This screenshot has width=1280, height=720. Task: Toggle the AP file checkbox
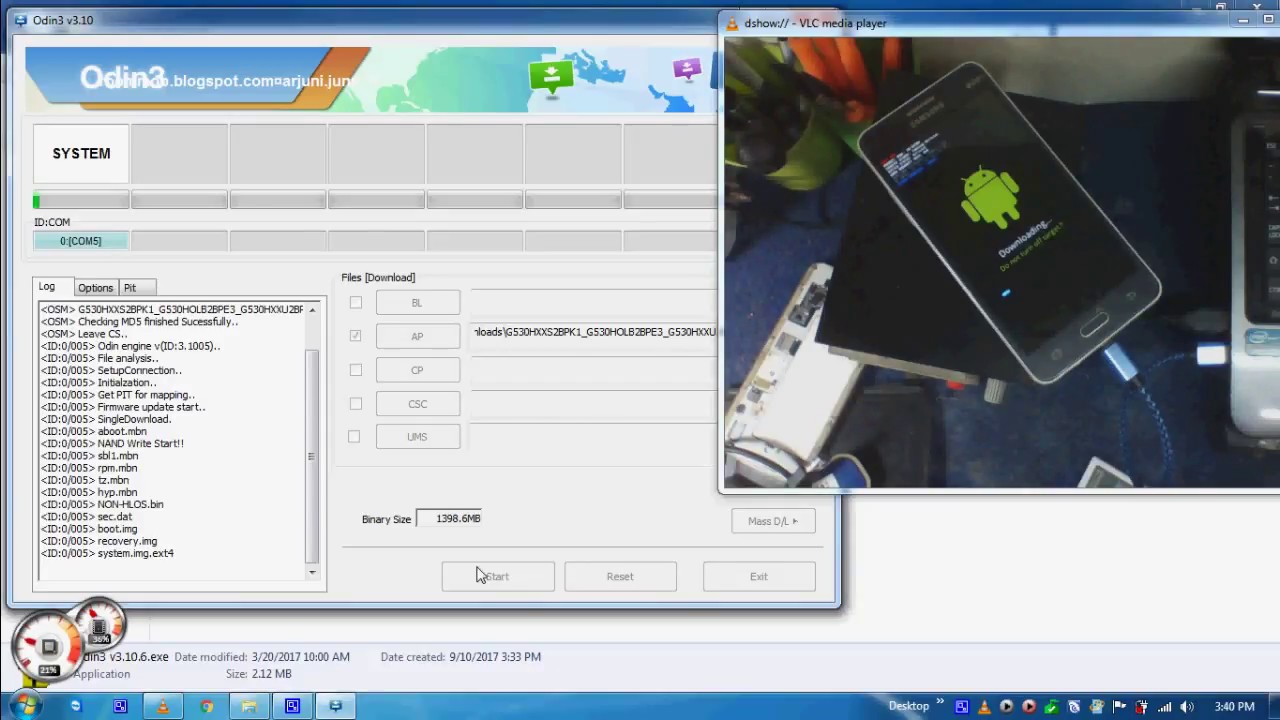[x=355, y=336]
